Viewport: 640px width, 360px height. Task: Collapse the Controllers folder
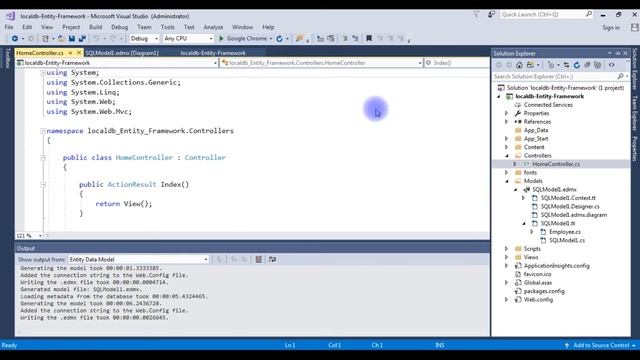(507, 156)
